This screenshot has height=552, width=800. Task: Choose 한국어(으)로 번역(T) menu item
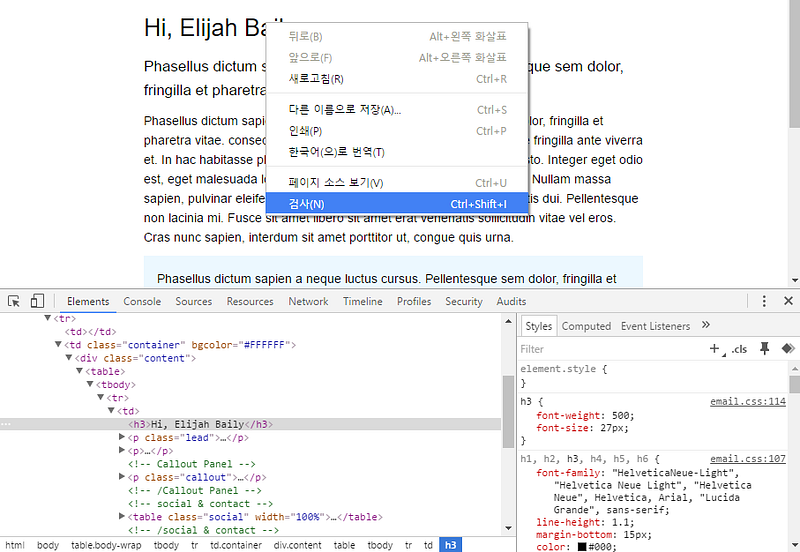click(397, 152)
